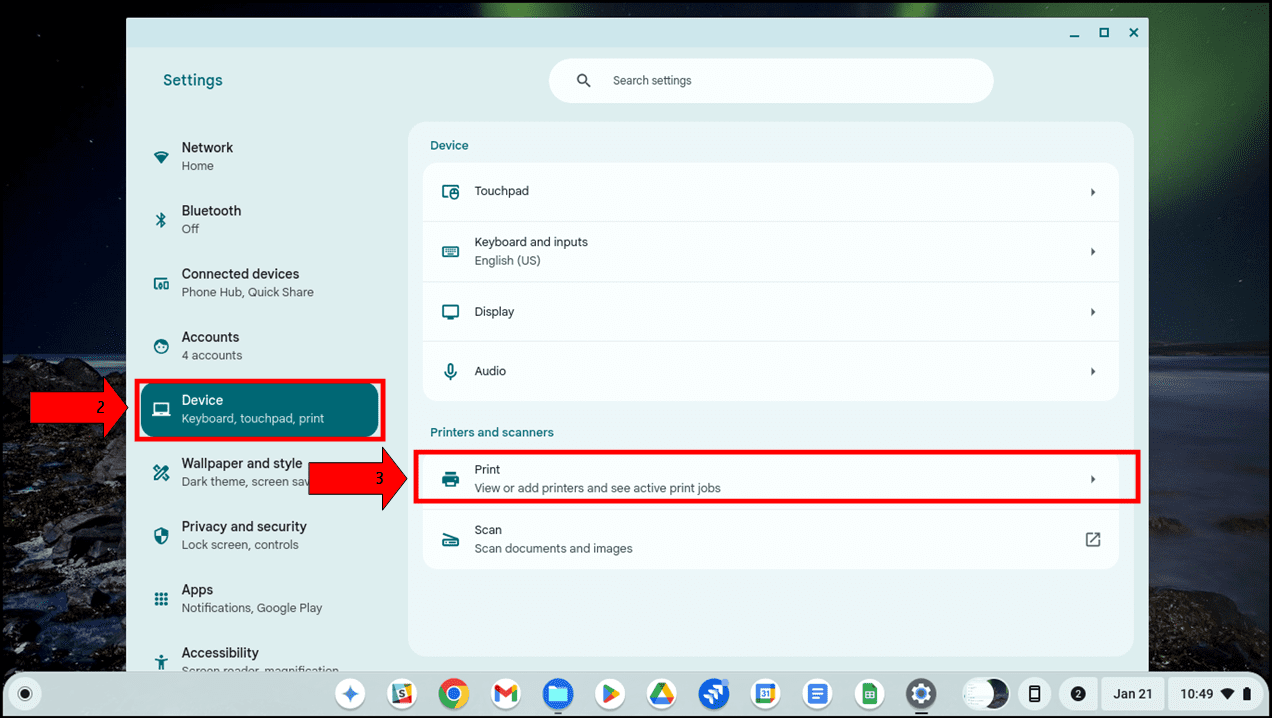
Task: Activate the search settings magnifier icon
Action: (x=583, y=81)
